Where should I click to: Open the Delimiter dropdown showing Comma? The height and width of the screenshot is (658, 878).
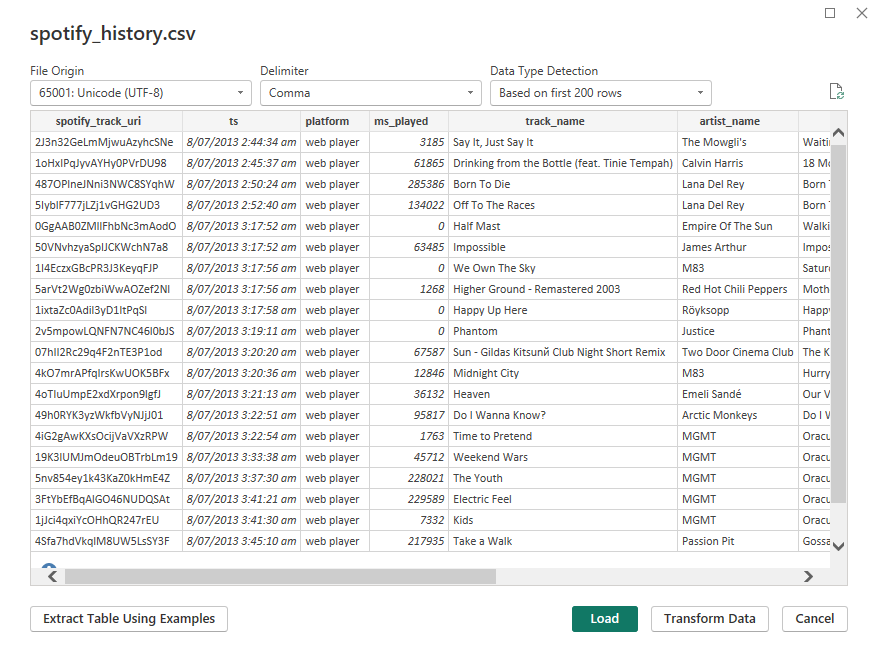[x=371, y=93]
